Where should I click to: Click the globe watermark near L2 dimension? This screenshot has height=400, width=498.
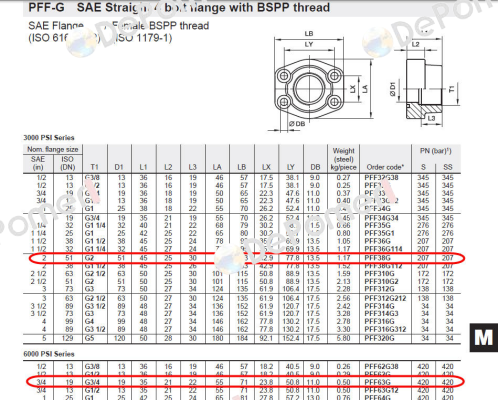click(x=377, y=42)
